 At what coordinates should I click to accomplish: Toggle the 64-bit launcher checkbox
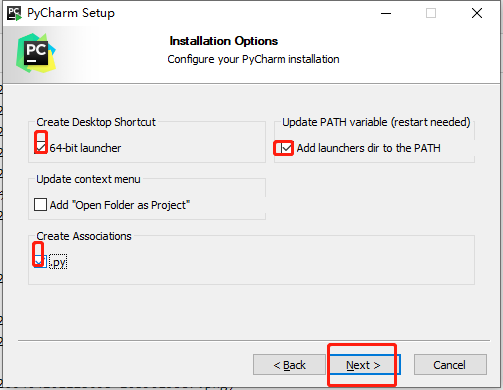40,147
